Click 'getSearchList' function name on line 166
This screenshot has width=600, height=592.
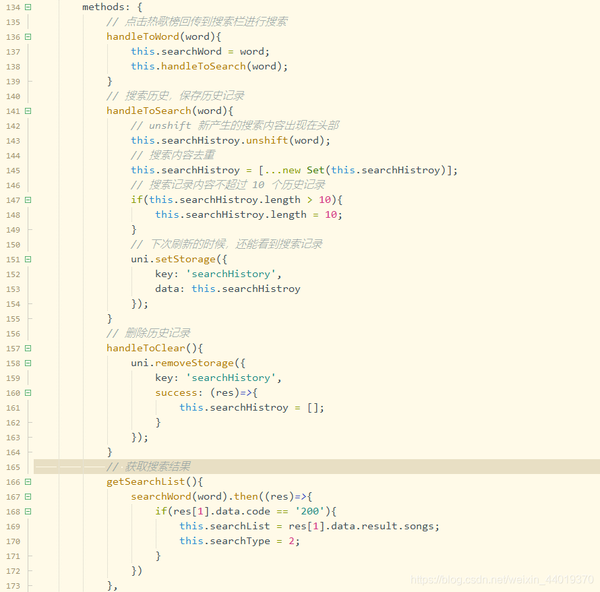point(146,482)
